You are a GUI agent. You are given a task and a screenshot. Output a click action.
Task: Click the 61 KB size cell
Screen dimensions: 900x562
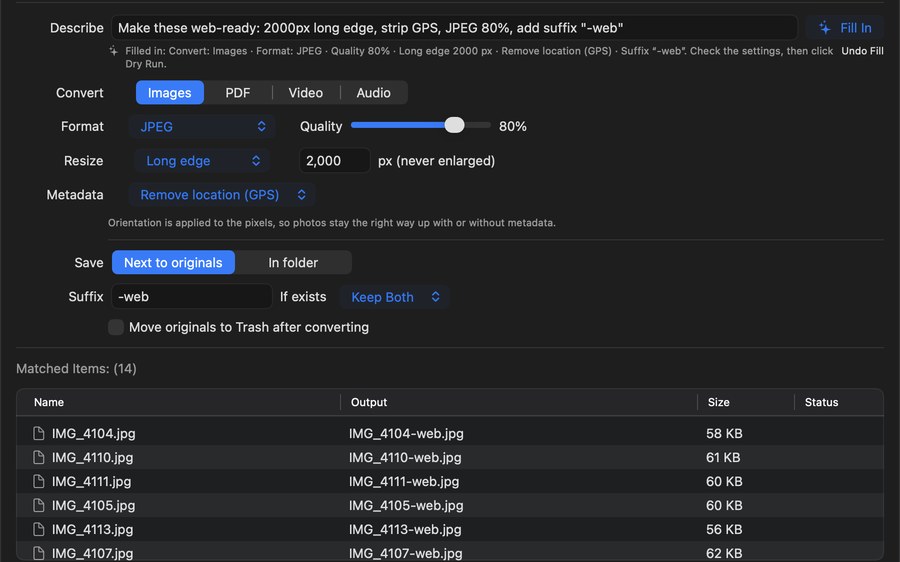coord(723,458)
